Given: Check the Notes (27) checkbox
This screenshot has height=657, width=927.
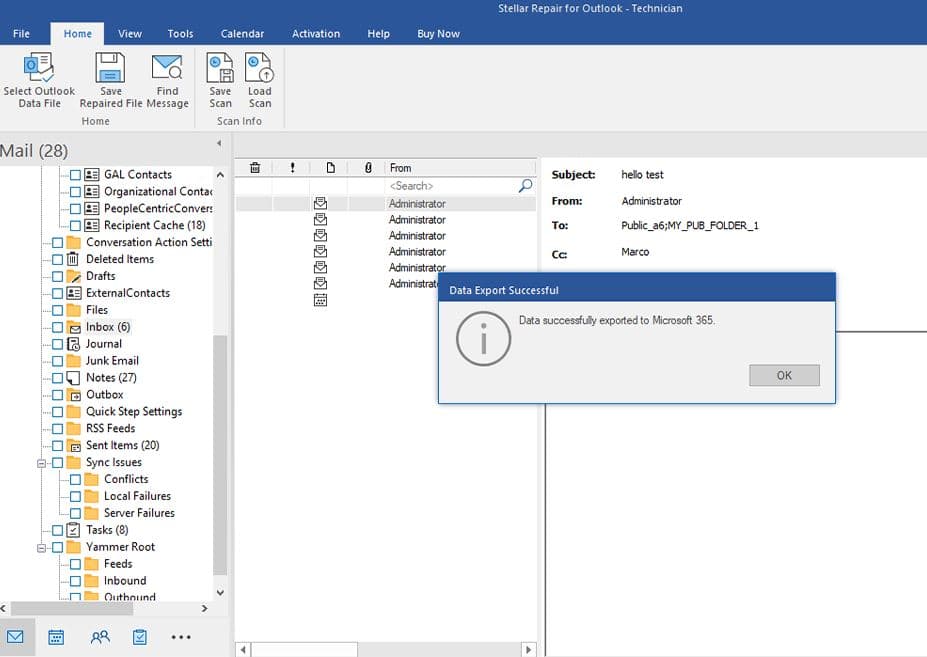Looking at the screenshot, I should click(57, 378).
